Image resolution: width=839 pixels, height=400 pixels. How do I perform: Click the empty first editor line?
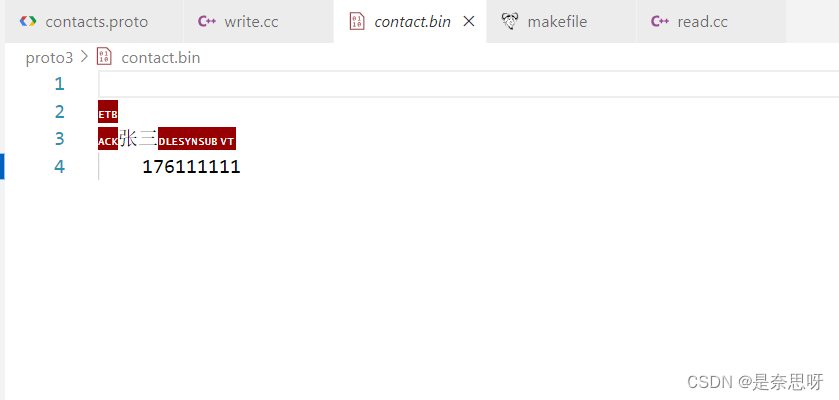point(469,84)
